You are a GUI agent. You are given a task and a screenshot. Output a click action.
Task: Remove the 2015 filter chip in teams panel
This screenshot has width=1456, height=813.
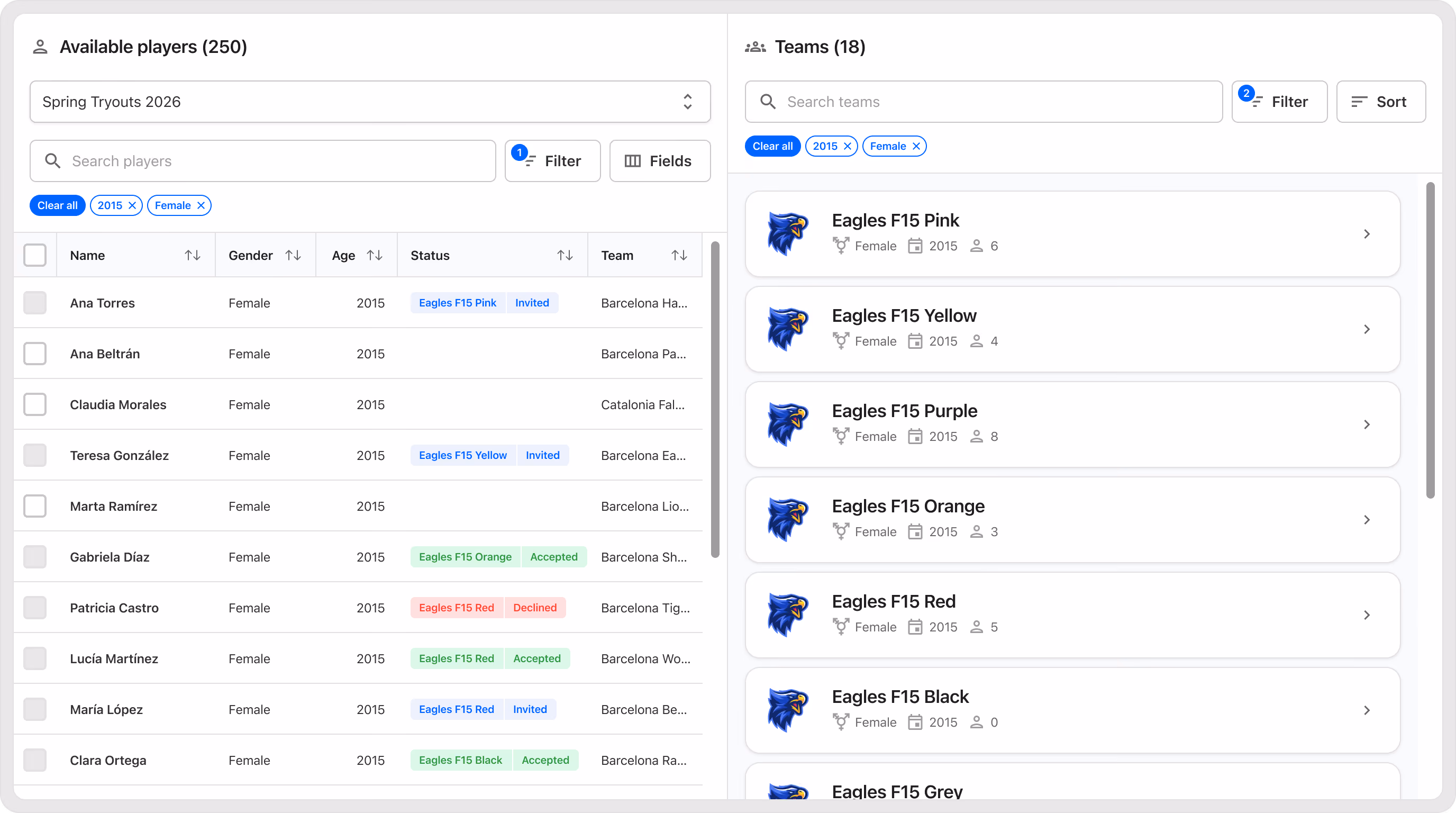[847, 147]
